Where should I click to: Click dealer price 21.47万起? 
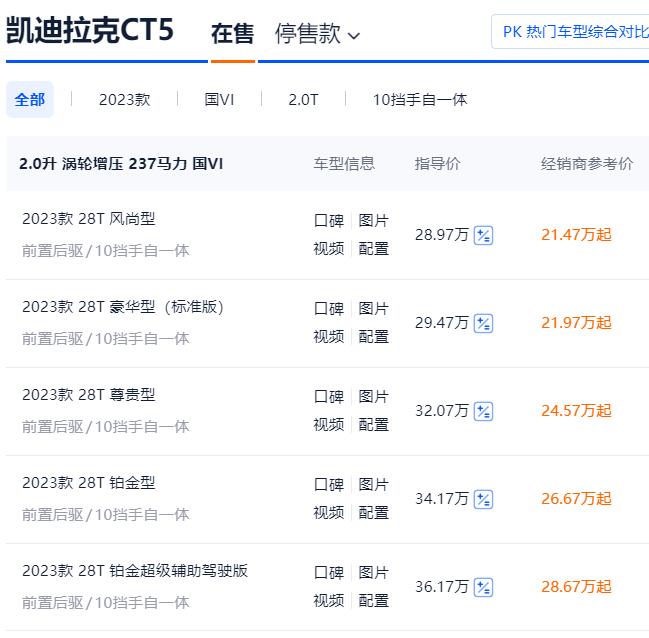(576, 235)
